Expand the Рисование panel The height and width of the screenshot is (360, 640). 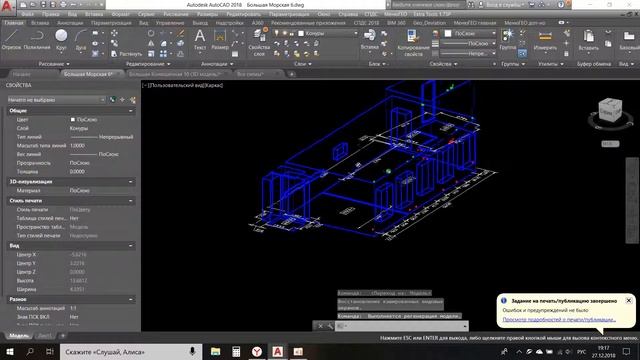point(53,64)
